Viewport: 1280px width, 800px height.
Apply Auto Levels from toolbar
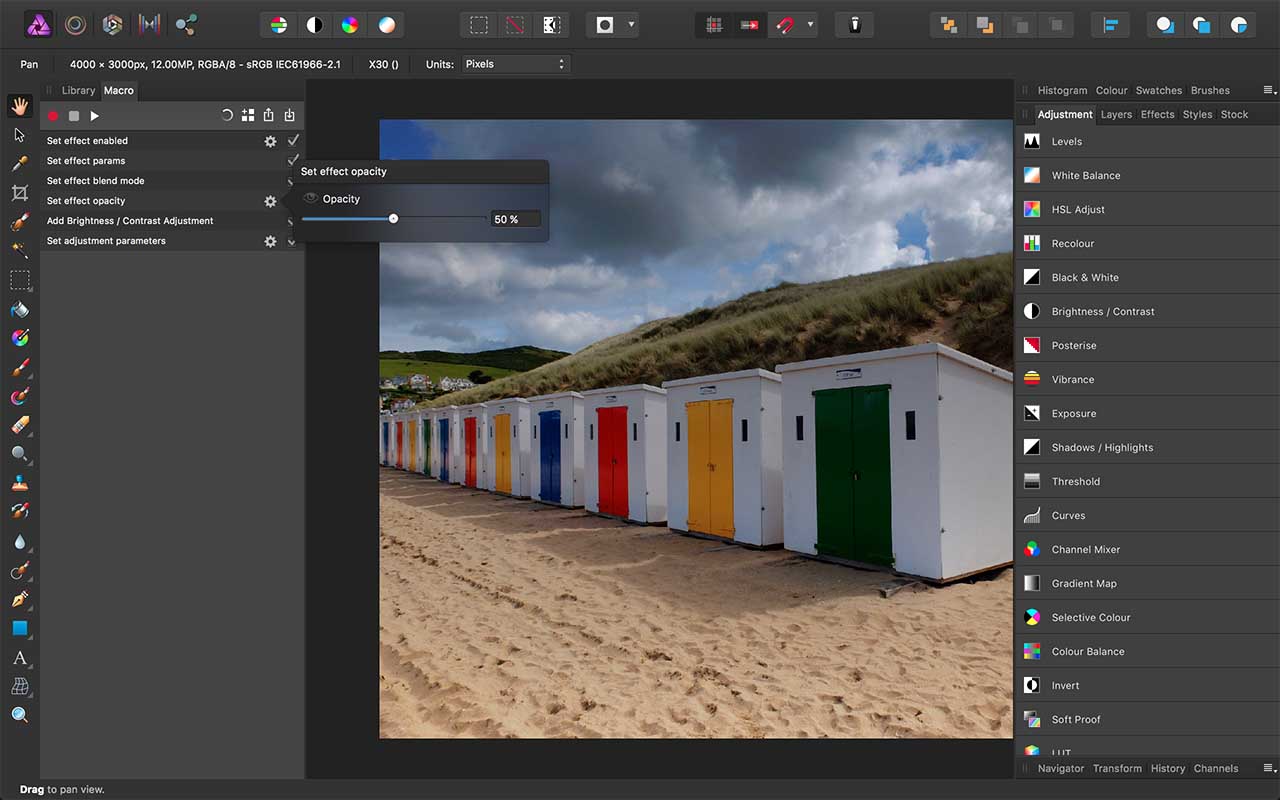(x=279, y=25)
